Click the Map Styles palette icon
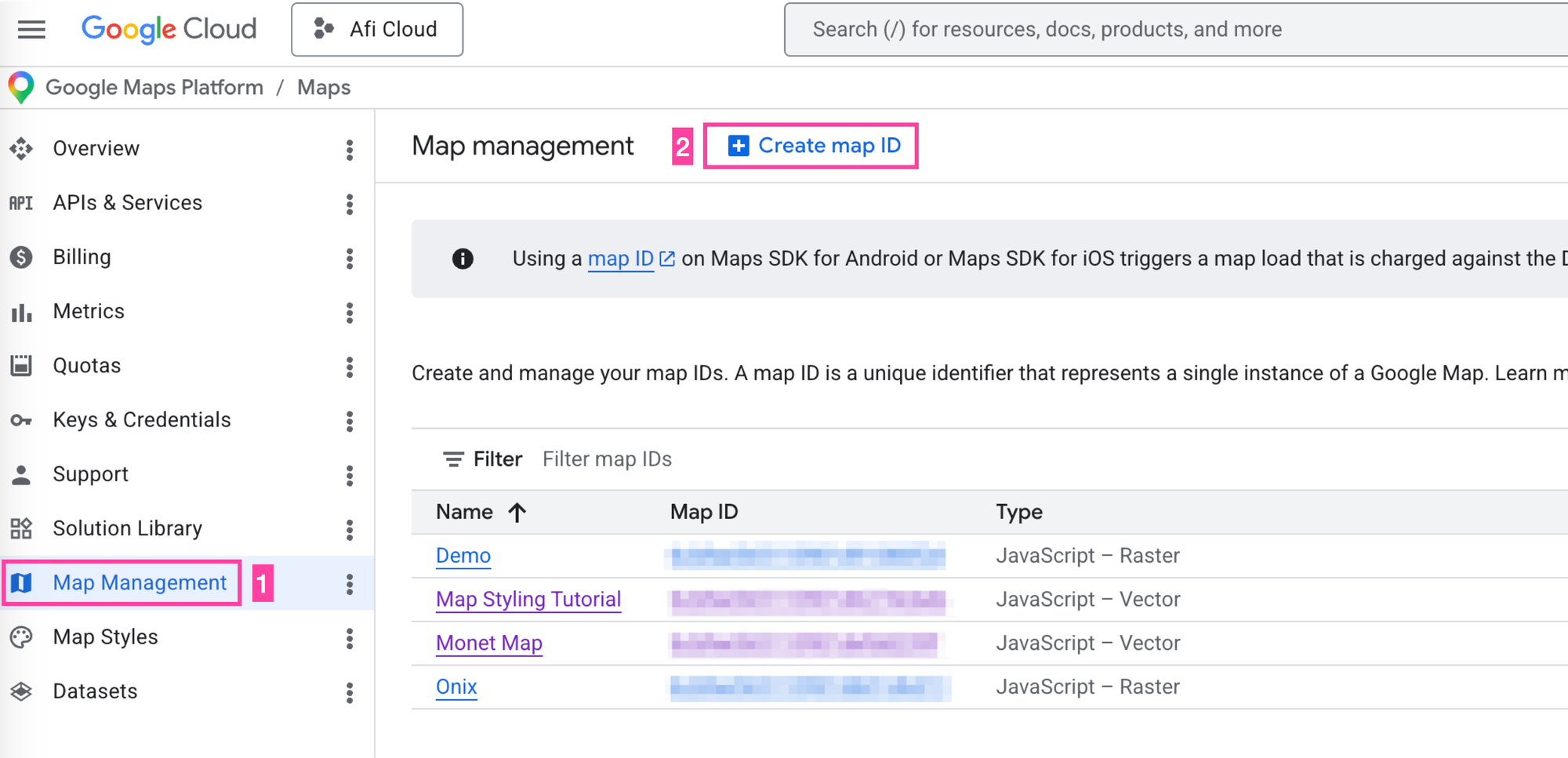Image resolution: width=1568 pixels, height=758 pixels. point(21,637)
